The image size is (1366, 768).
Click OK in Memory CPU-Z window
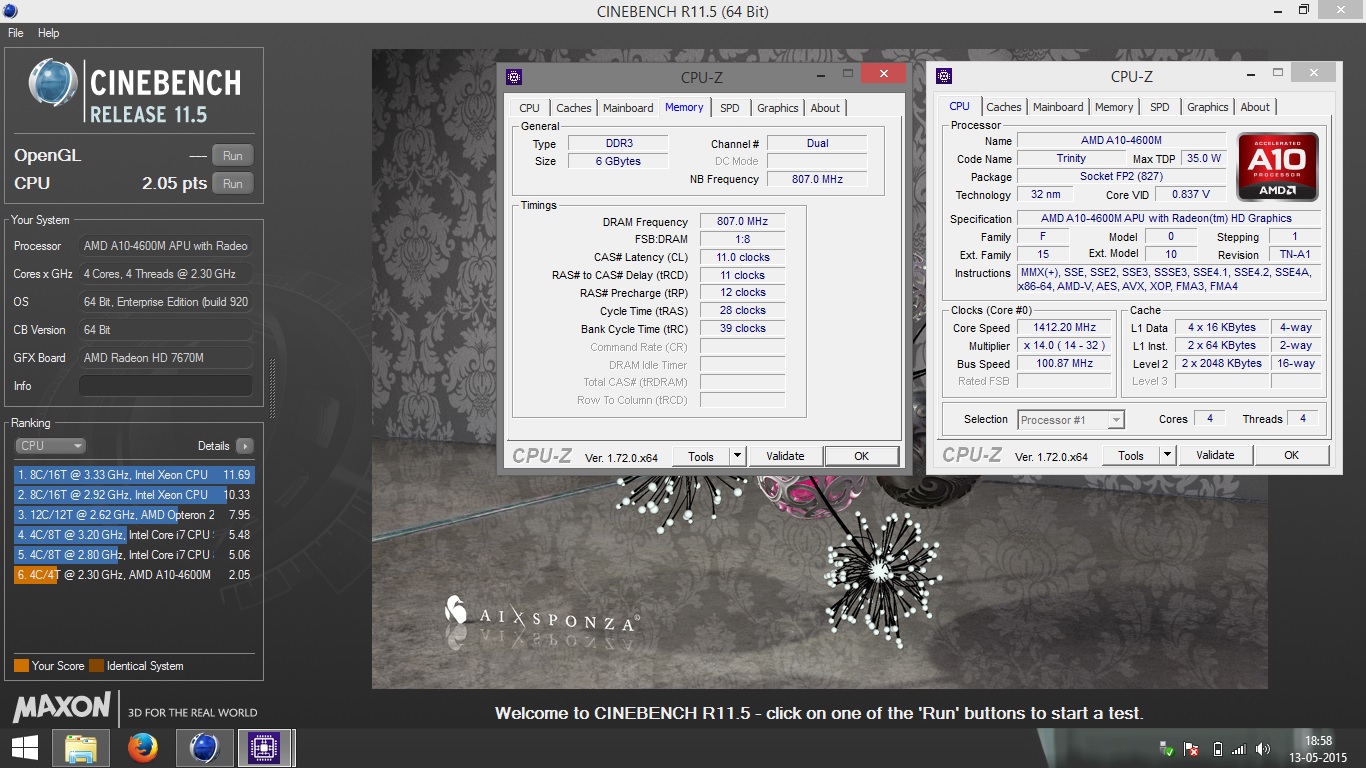pos(861,456)
